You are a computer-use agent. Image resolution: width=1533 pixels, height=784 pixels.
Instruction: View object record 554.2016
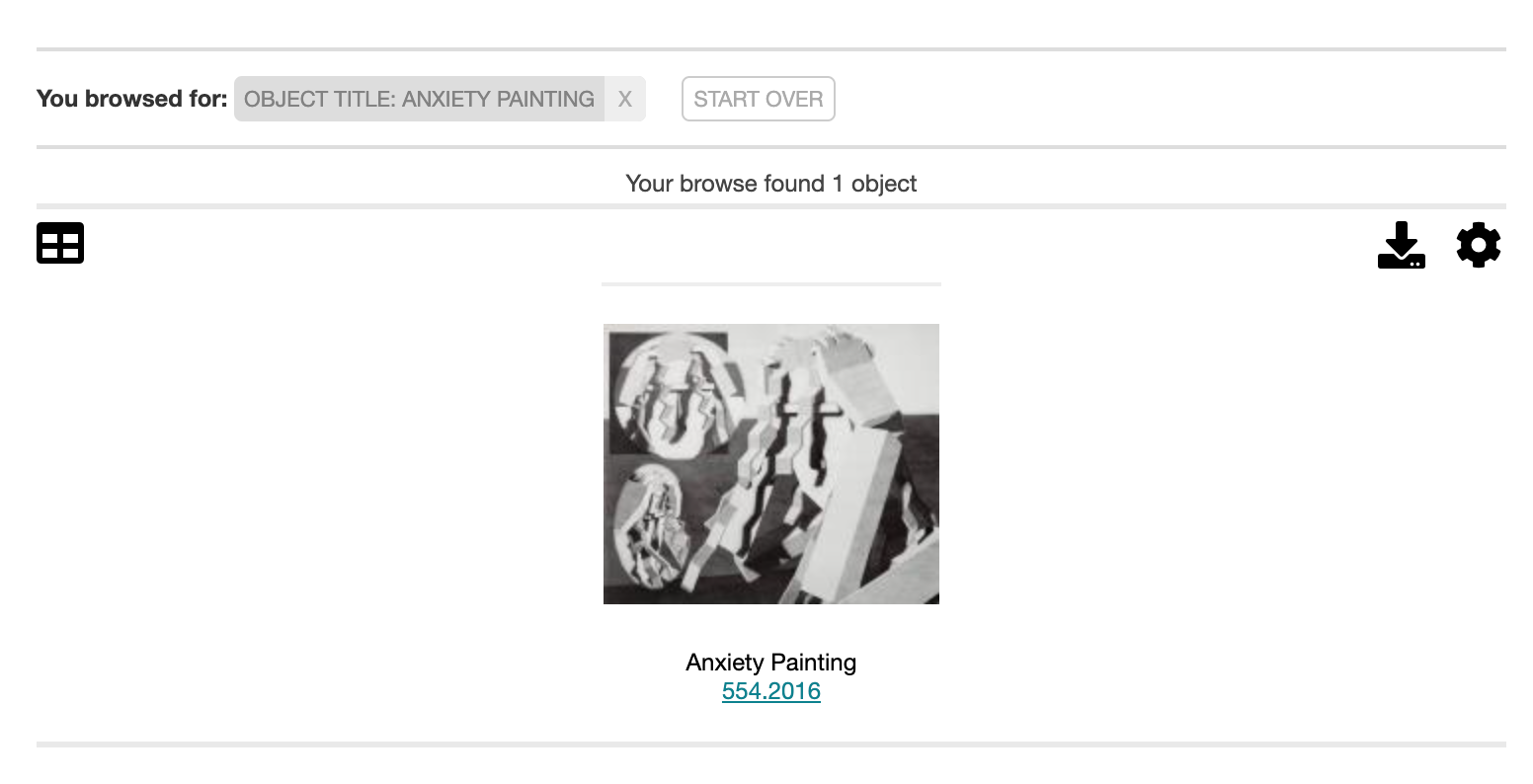771,691
